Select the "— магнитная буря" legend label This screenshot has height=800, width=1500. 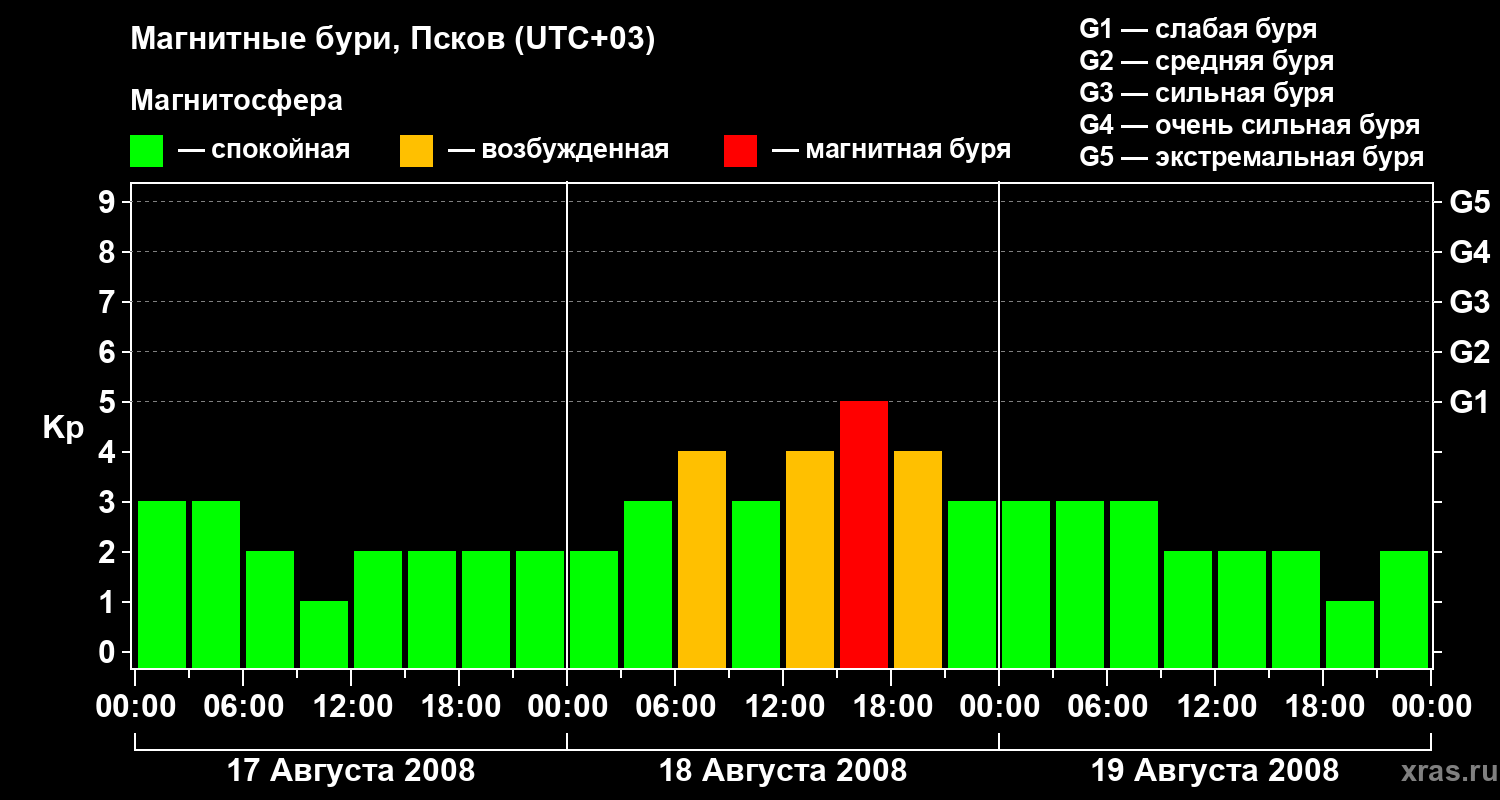891,150
